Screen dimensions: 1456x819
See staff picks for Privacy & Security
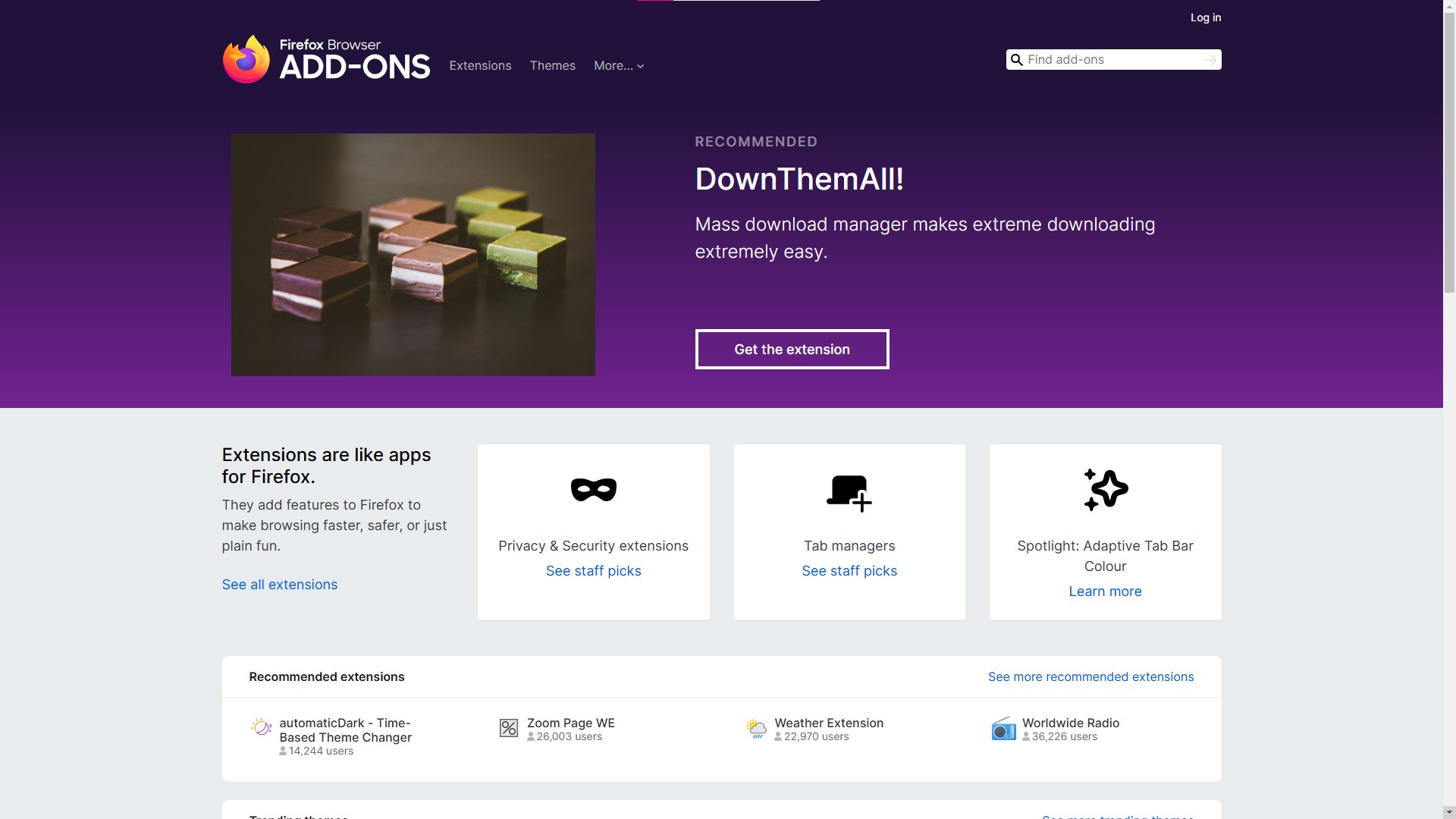point(593,571)
